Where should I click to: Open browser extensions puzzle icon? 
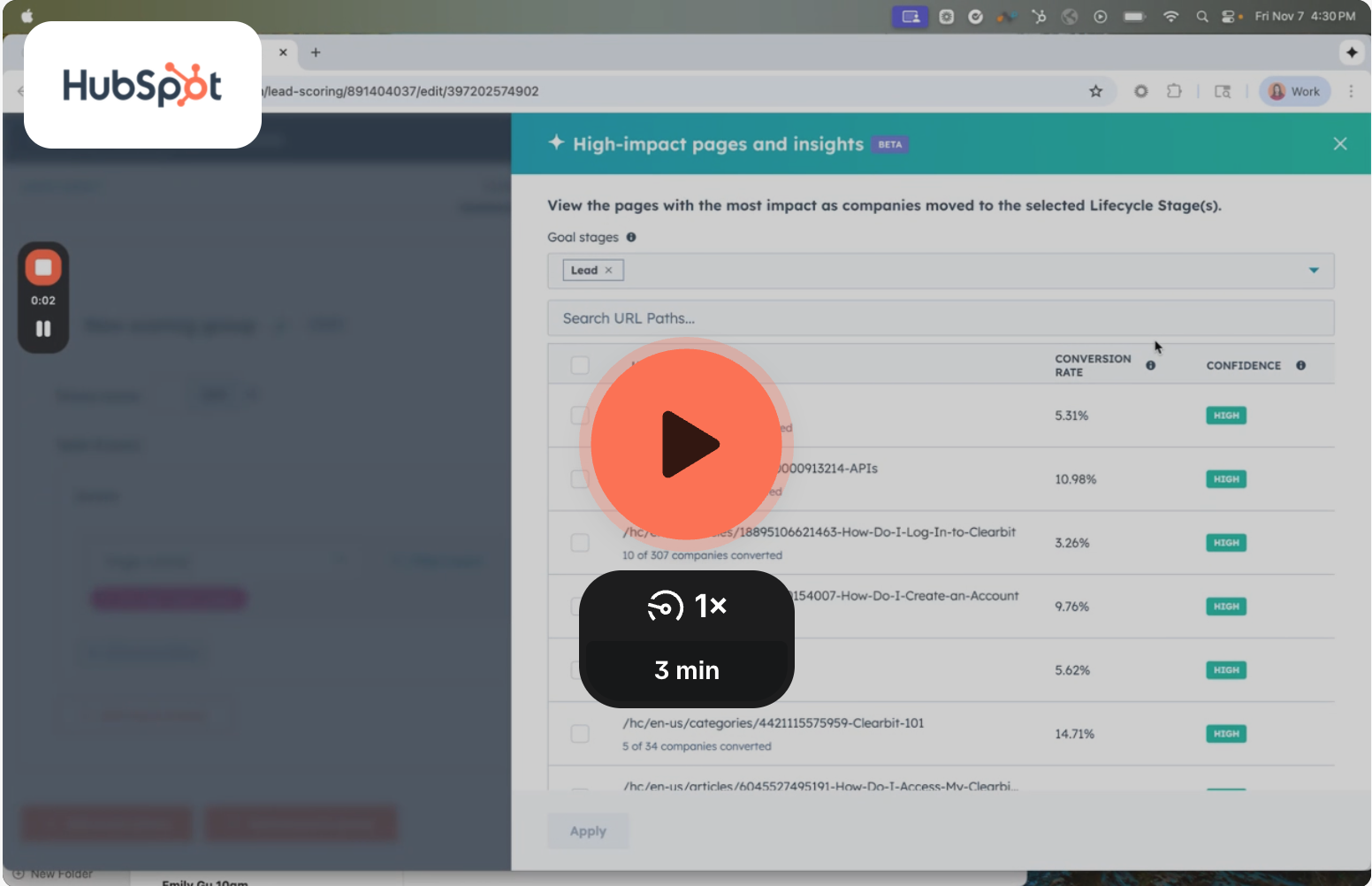click(x=1174, y=91)
